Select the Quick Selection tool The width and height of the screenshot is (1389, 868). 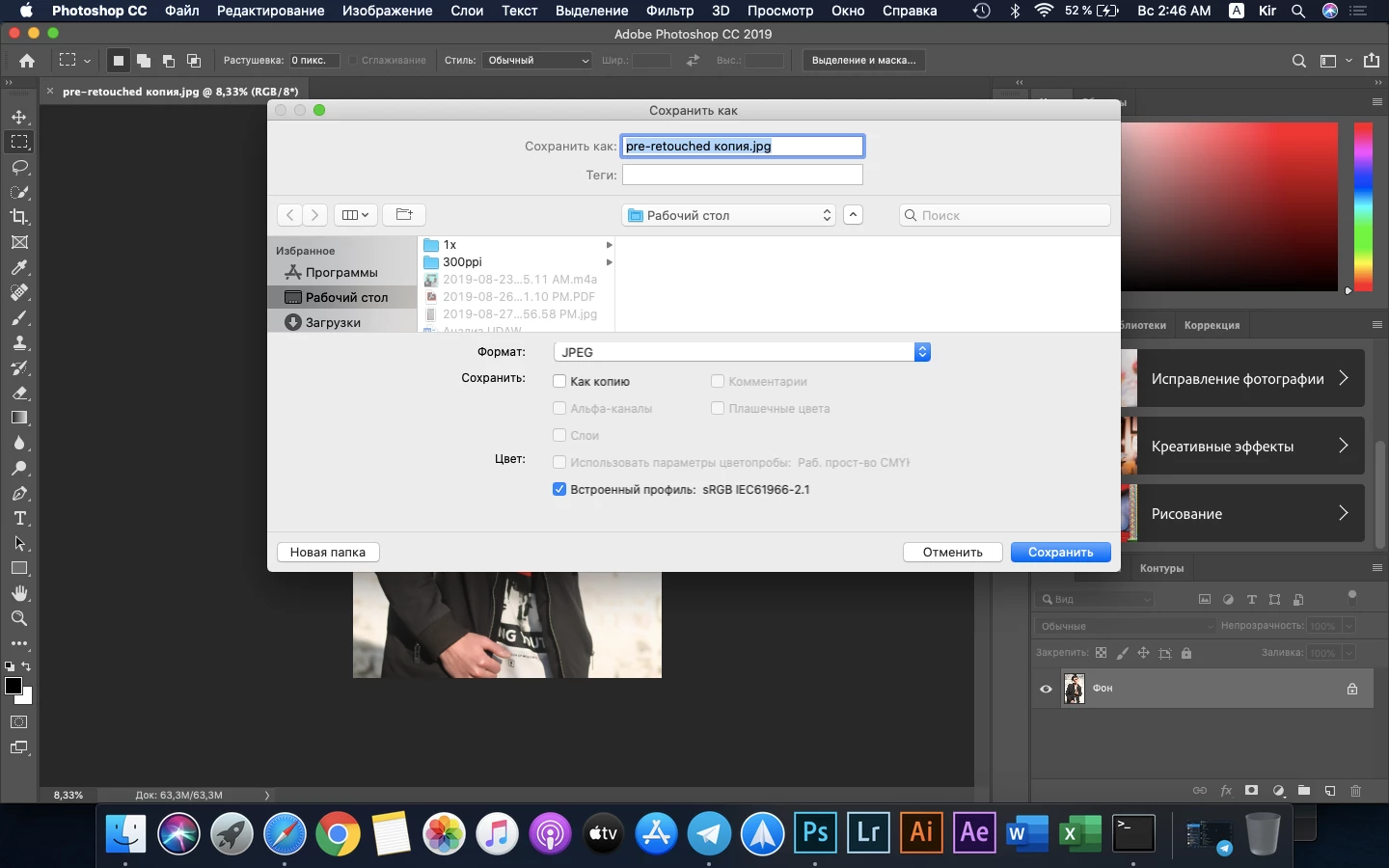pyautogui.click(x=19, y=192)
